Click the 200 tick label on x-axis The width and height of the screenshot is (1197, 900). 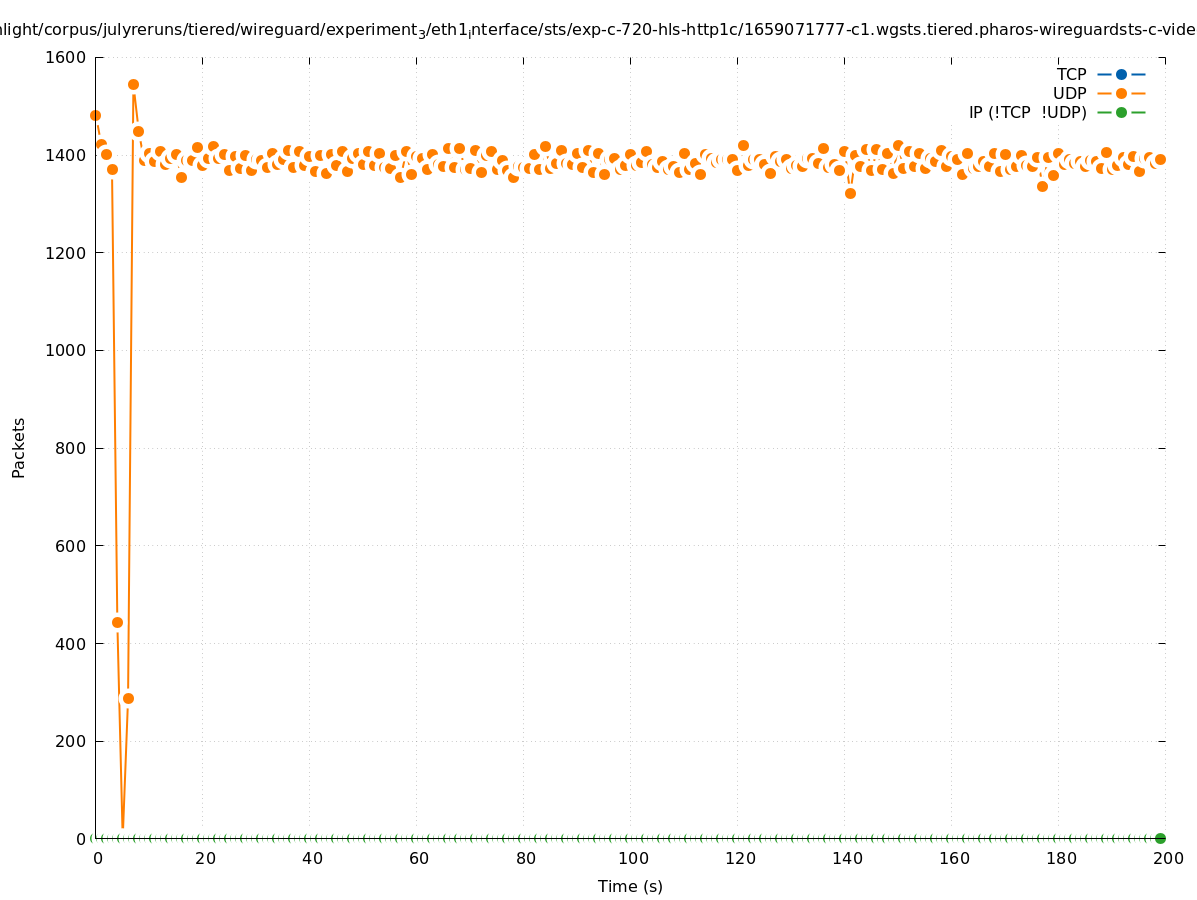click(1168, 858)
